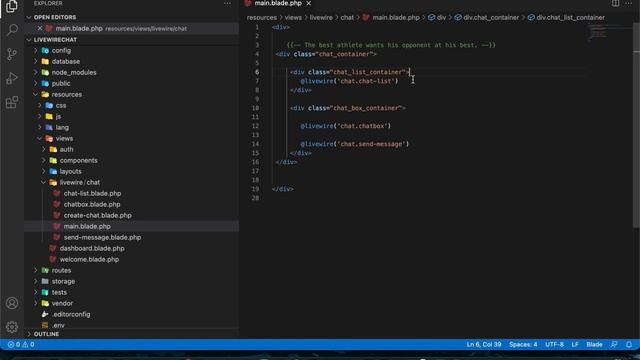Collapse the livewire / chat folder

click(80, 183)
